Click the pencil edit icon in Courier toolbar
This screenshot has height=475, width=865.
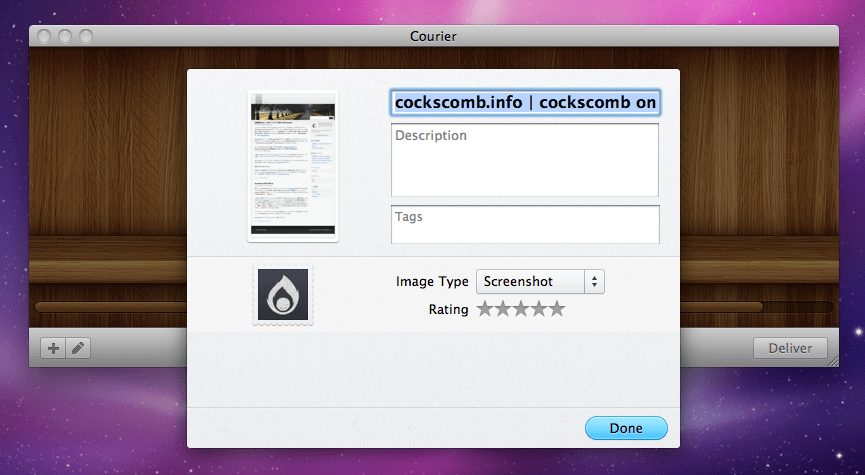click(78, 348)
